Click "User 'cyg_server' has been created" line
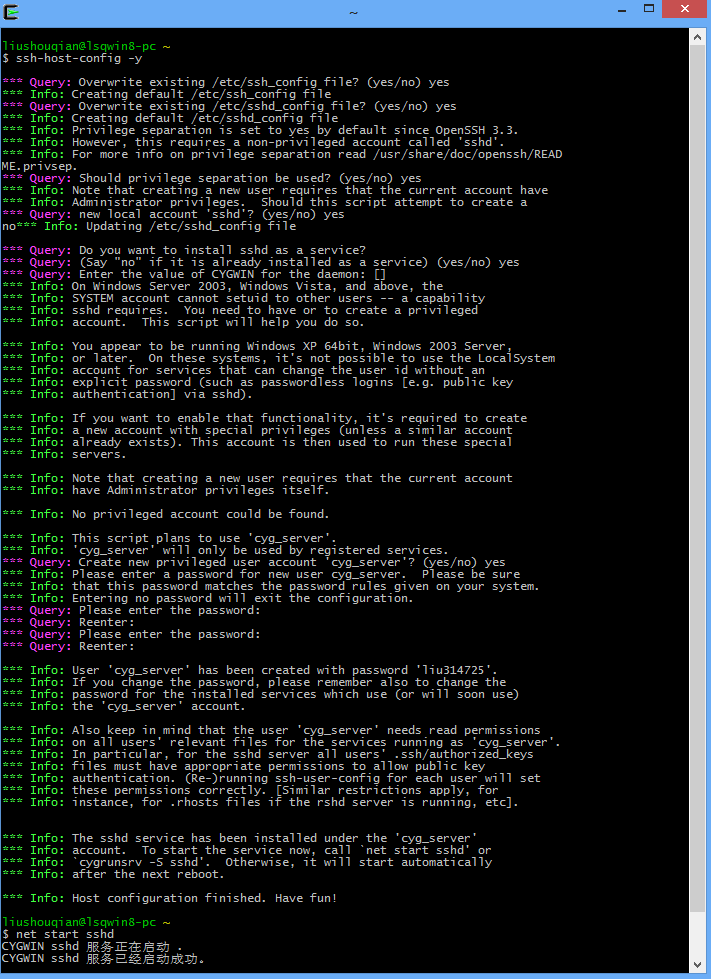 click(x=250, y=670)
